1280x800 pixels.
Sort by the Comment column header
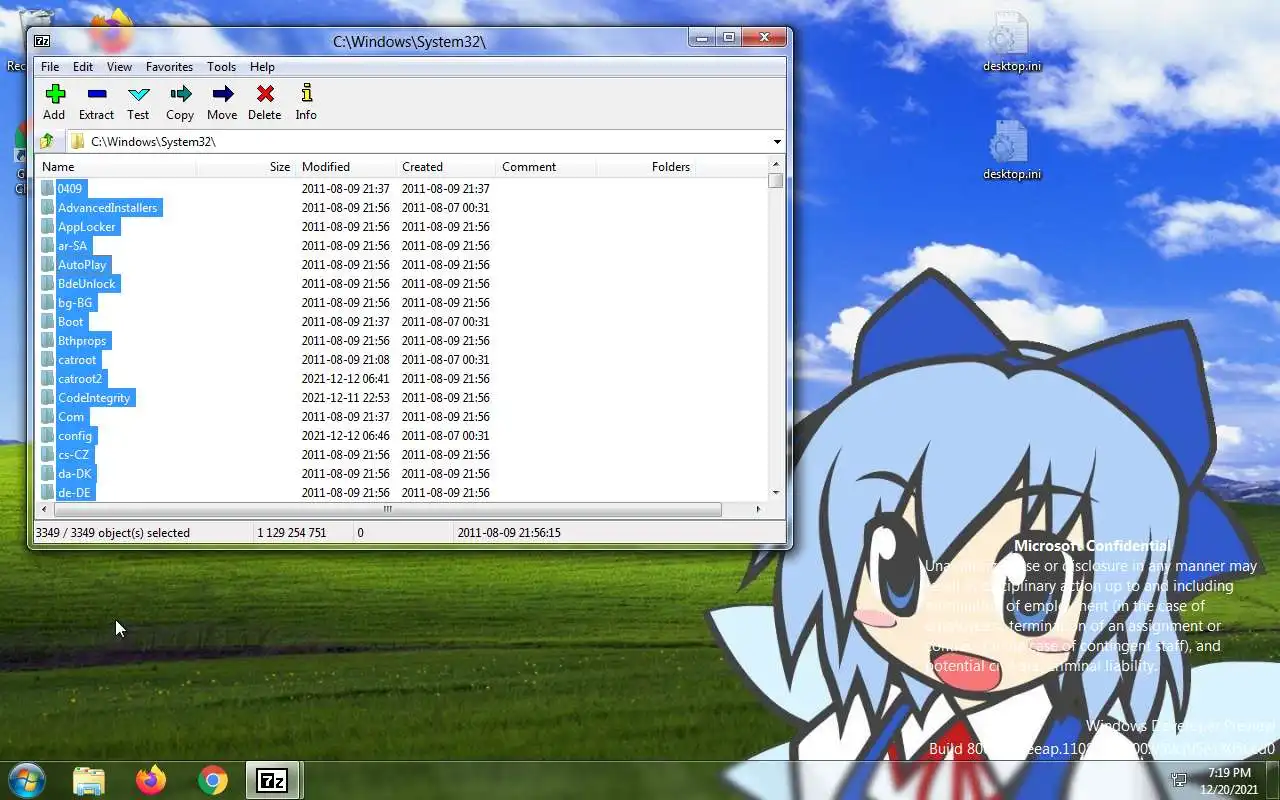[x=546, y=167]
